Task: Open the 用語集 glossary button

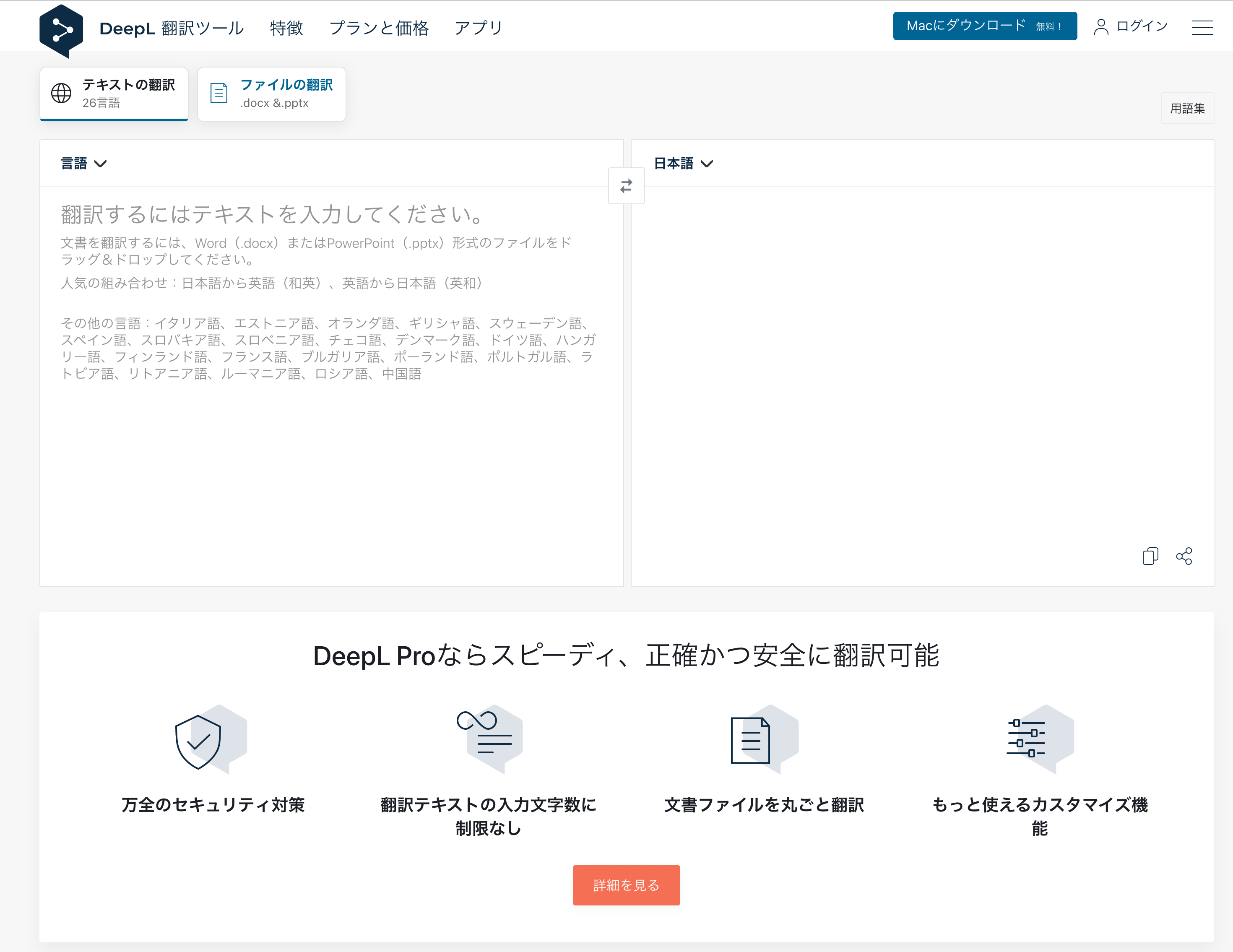Action: tap(1187, 109)
